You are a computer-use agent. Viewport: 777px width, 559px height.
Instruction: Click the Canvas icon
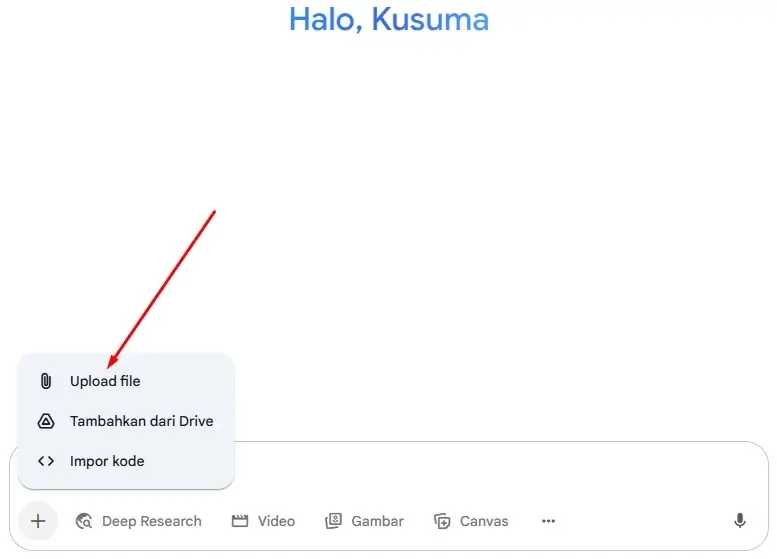pos(442,521)
